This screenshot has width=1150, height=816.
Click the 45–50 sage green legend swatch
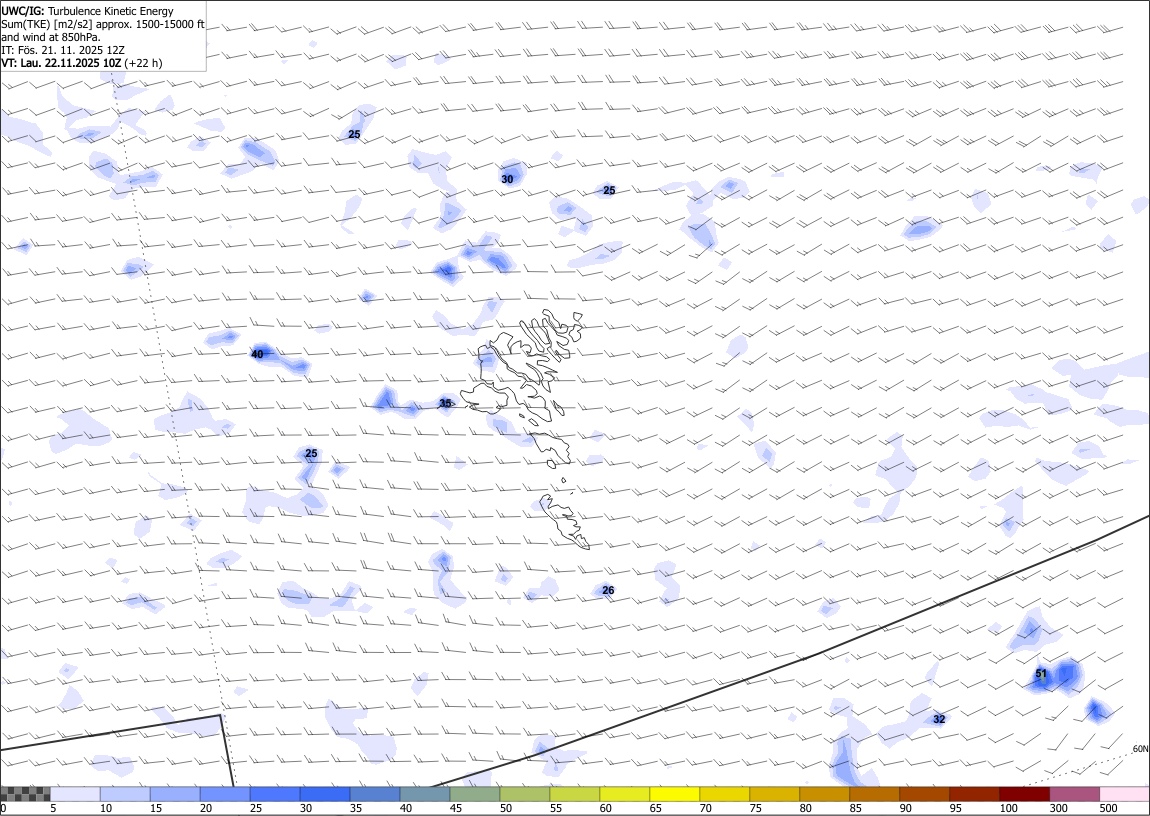pos(475,794)
